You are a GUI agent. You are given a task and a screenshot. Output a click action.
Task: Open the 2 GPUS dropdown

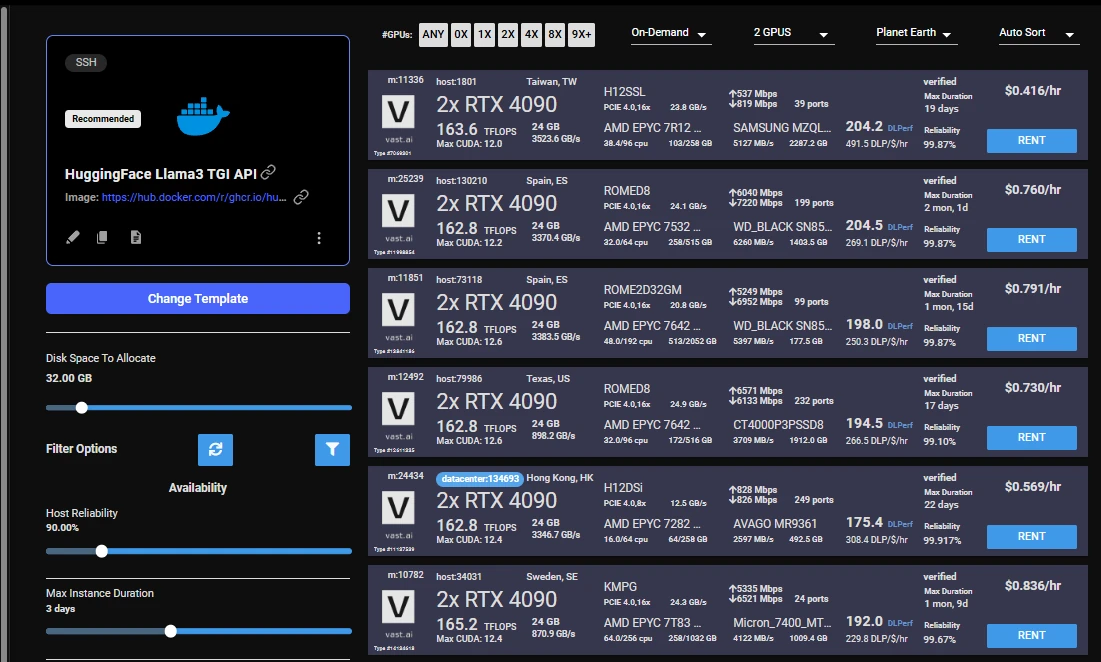[x=793, y=33]
